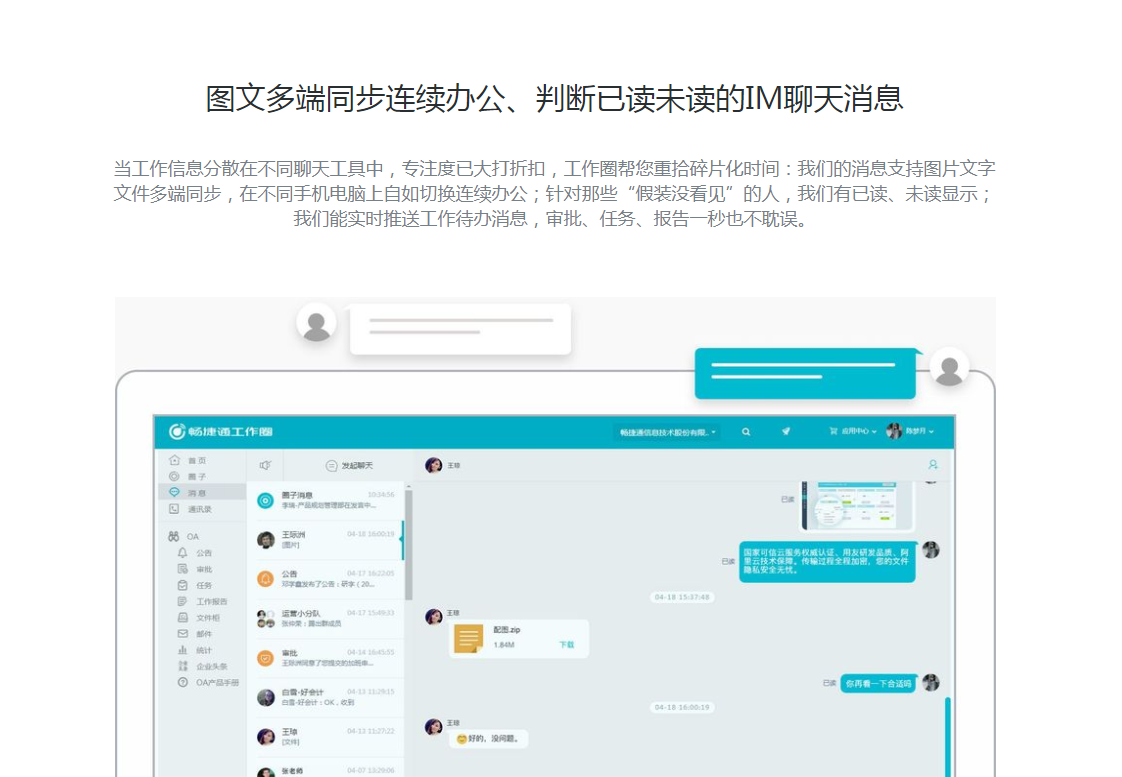Click 发起聊天 to start a chat
Screen dimensions: 1122x777
[x=349, y=466]
